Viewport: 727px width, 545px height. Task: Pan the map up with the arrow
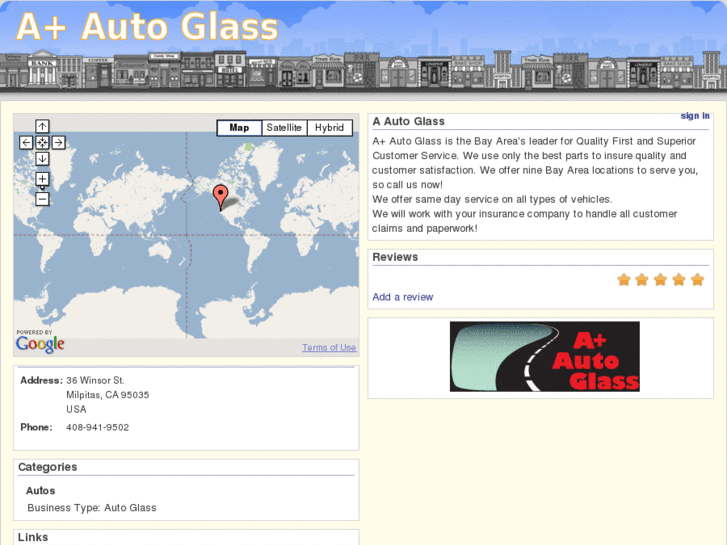(42, 126)
